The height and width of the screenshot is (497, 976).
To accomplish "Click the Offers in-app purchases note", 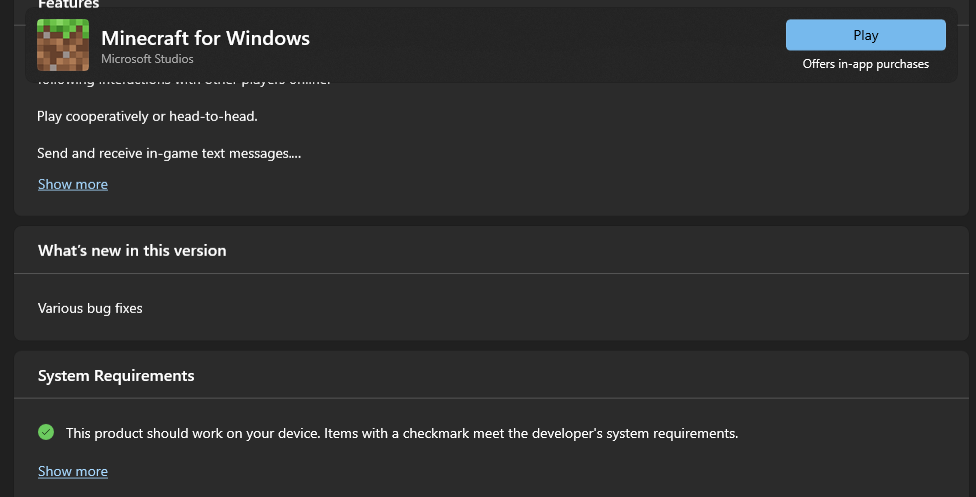I will pyautogui.click(x=865, y=64).
